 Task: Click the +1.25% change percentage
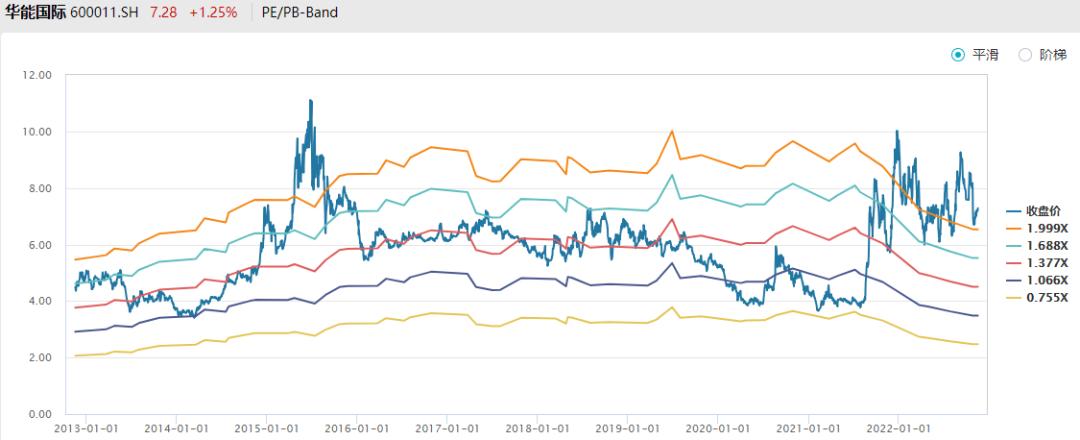click(213, 13)
